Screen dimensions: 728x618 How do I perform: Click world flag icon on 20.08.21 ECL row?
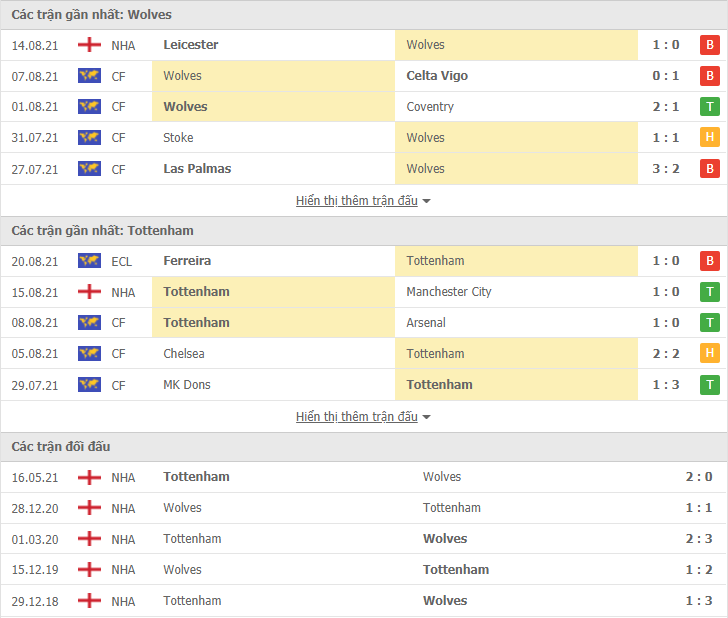click(89, 261)
